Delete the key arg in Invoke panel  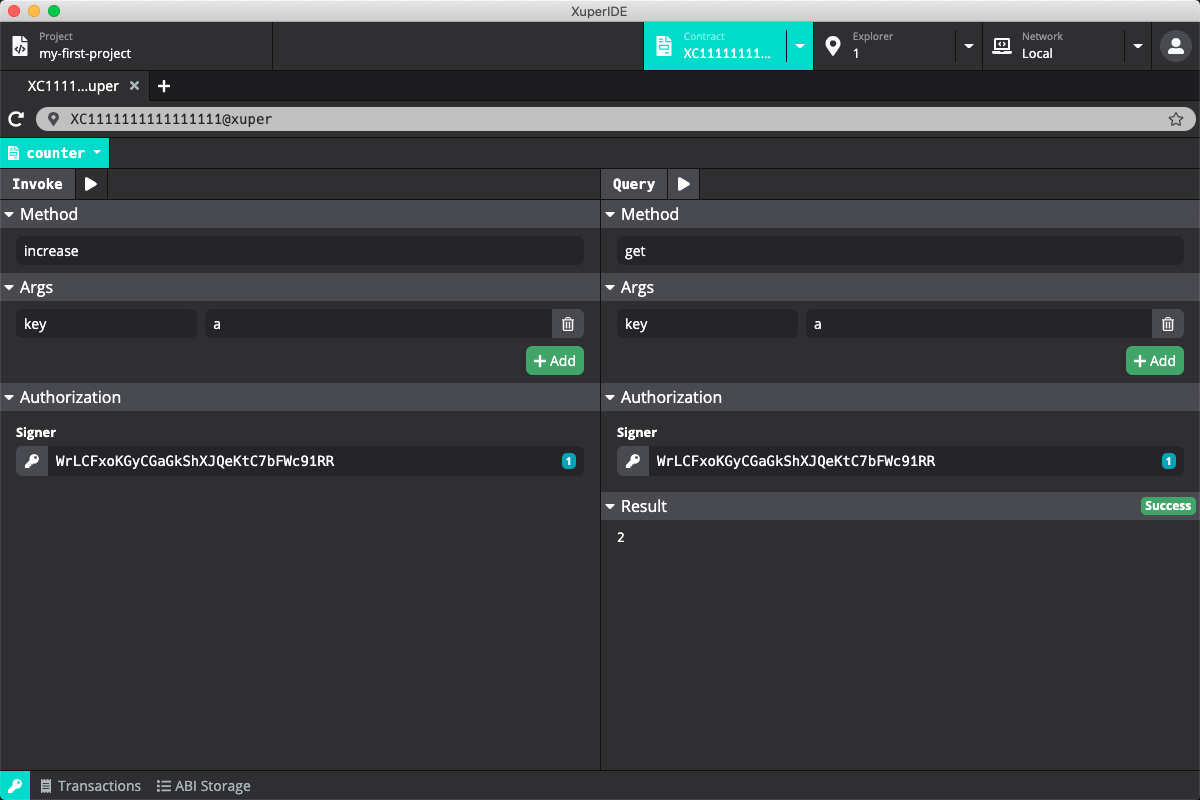point(568,324)
